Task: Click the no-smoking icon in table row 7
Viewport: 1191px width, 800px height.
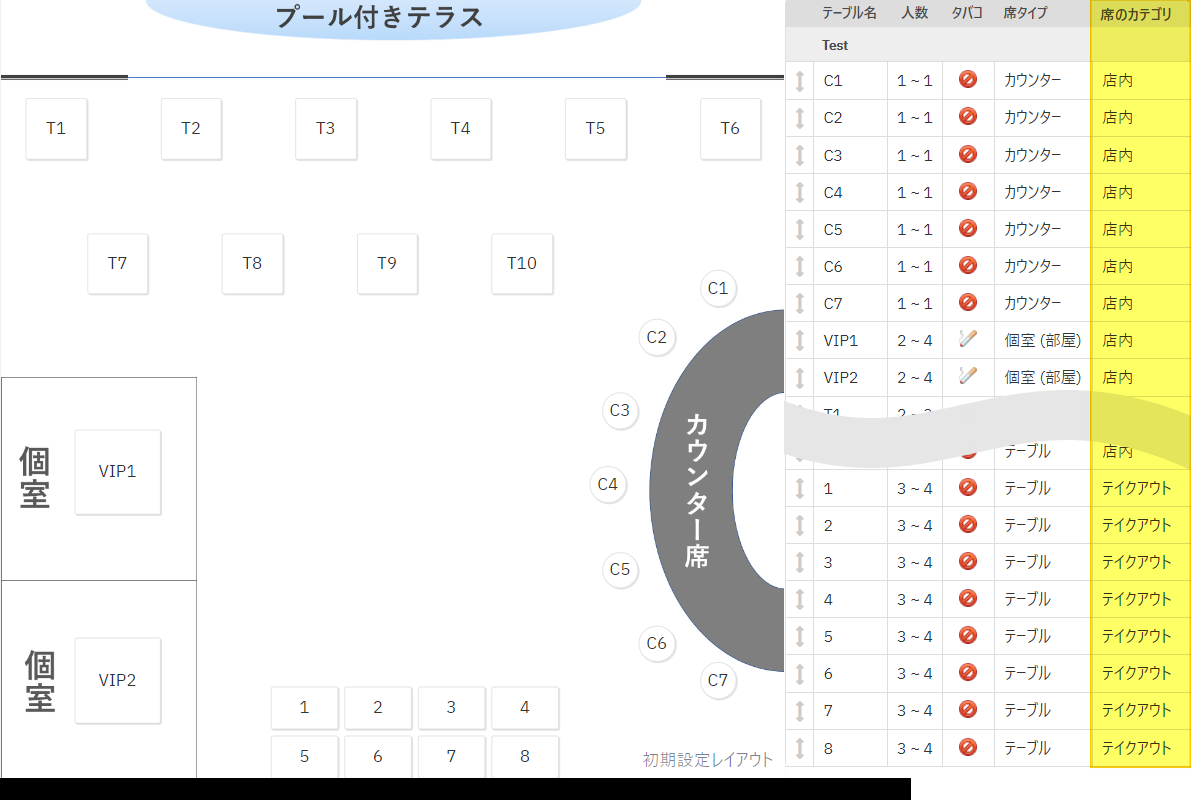Action: (968, 710)
